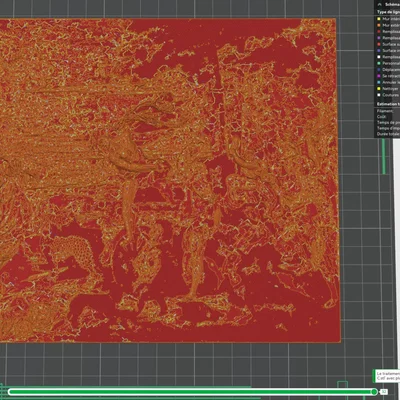Click the Durée totale estimation row

[x=388, y=134]
